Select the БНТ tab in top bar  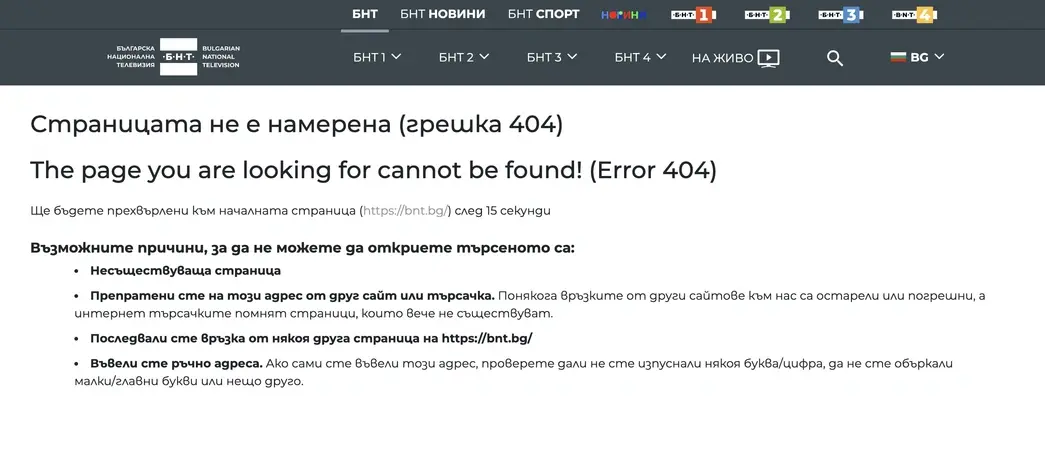[x=364, y=14]
